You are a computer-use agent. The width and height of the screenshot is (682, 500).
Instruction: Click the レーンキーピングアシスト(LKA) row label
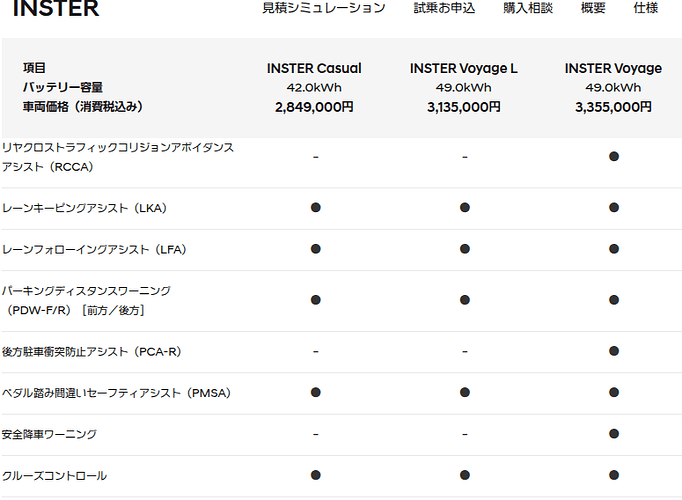click(x=84, y=208)
